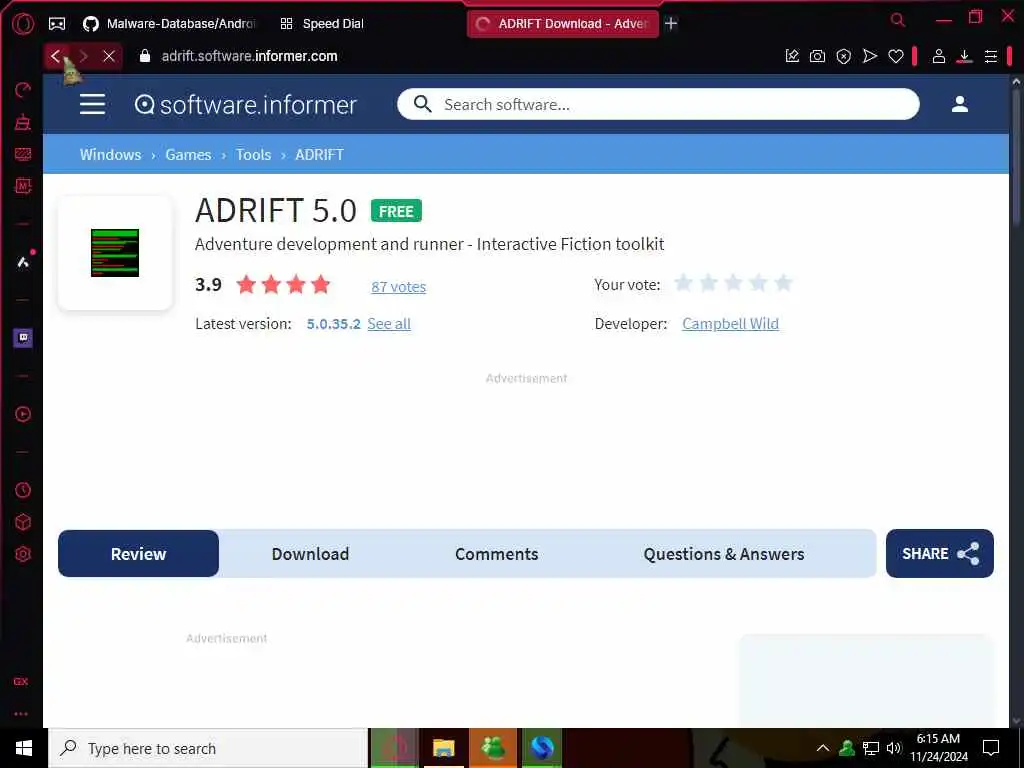Screen dimensions: 1024x768
Task: Stop loading the page
Action: point(109,56)
